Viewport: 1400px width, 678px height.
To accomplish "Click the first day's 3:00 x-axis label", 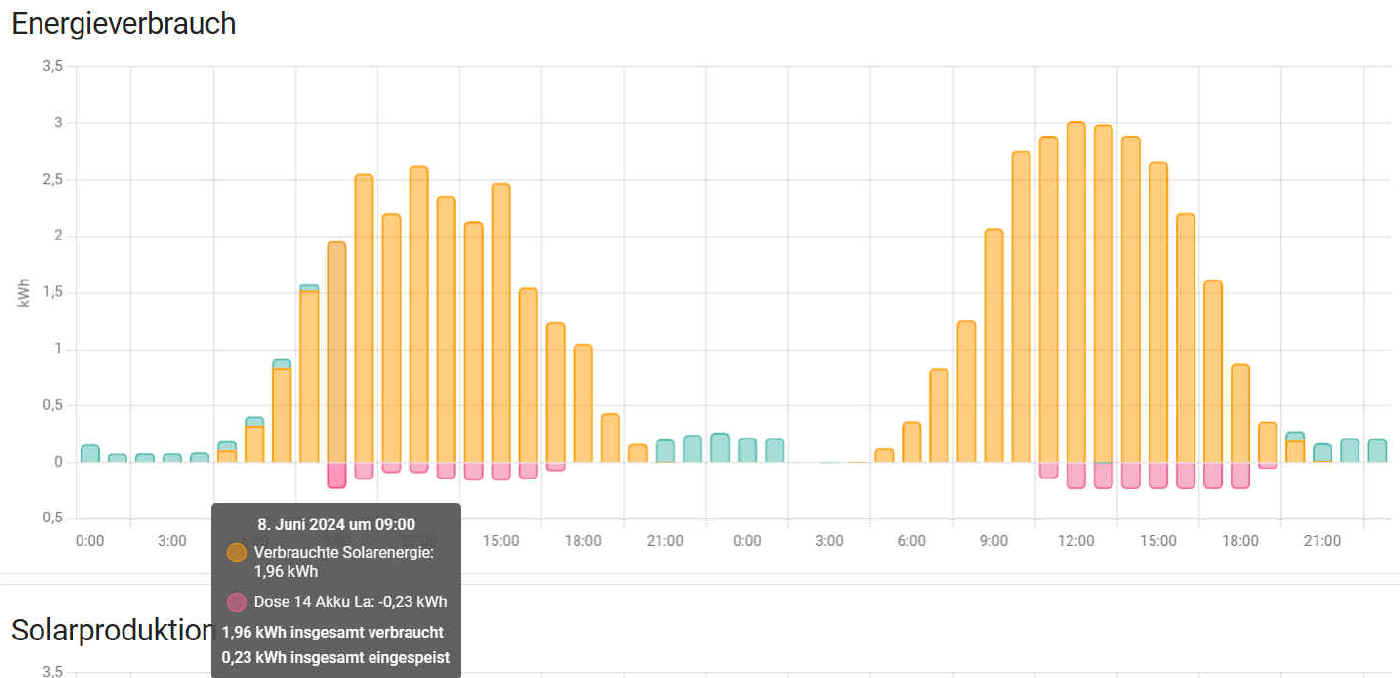I will click(172, 541).
